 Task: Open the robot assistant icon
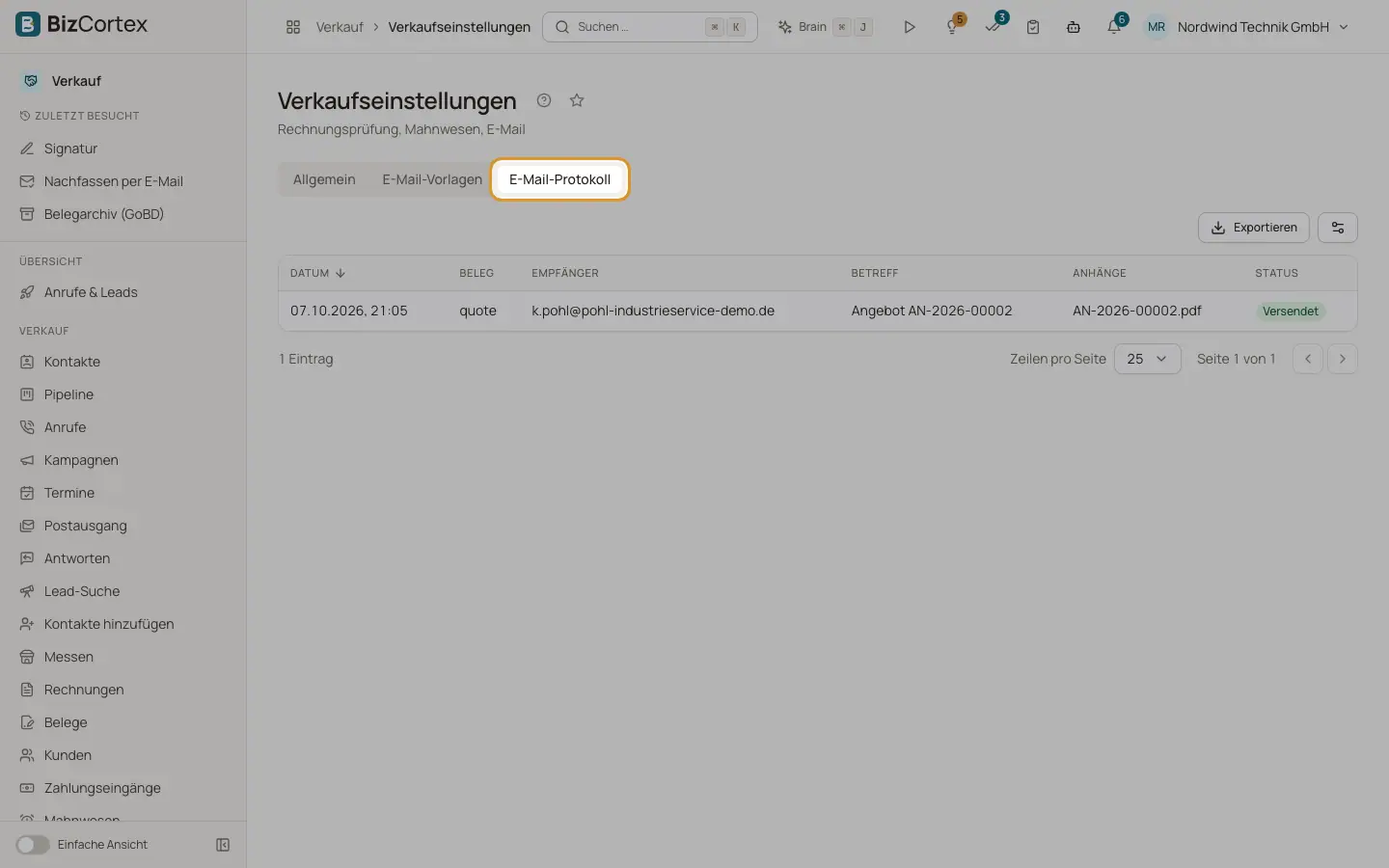click(1074, 27)
